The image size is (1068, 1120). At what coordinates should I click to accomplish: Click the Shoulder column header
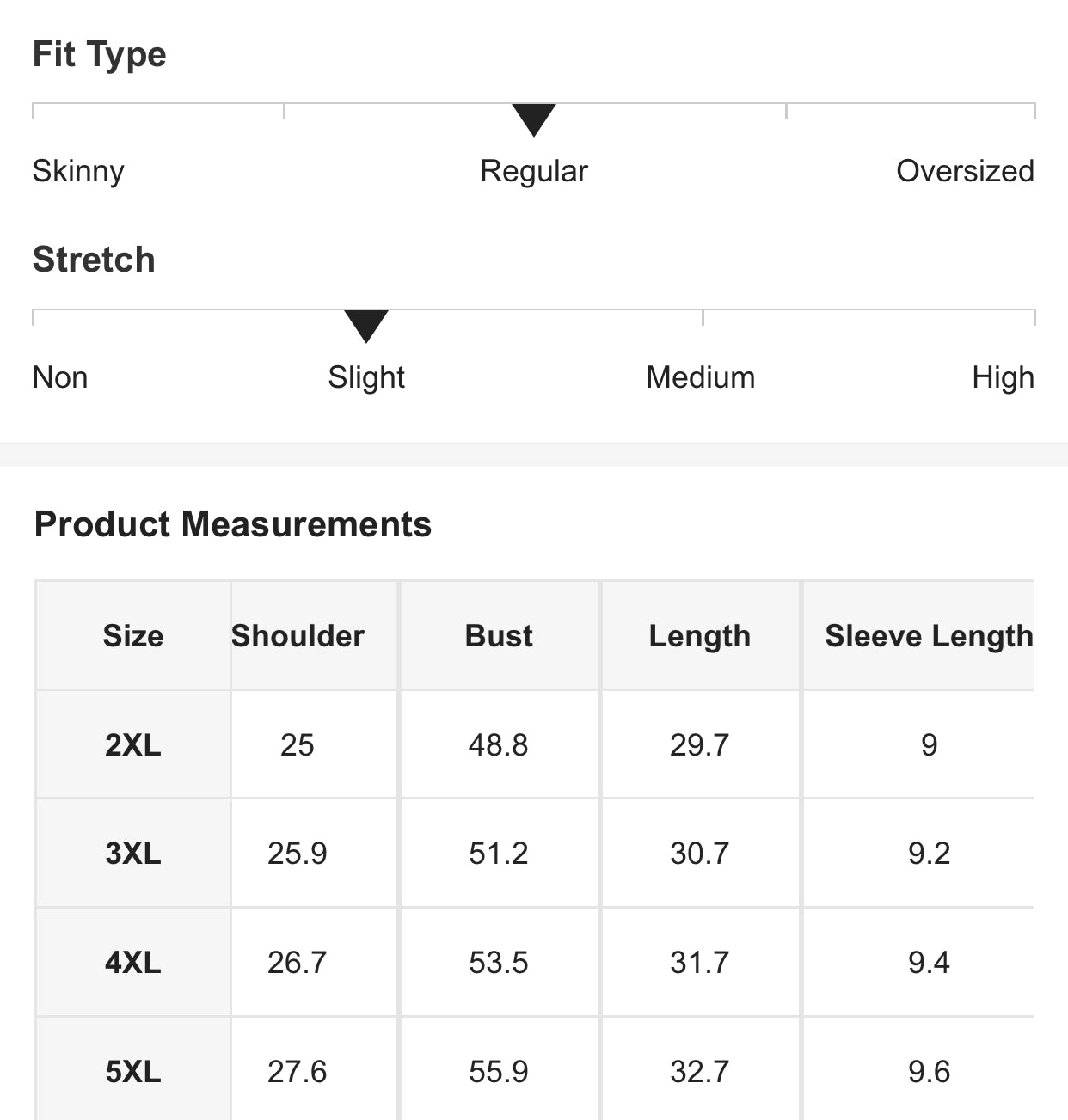pos(298,636)
